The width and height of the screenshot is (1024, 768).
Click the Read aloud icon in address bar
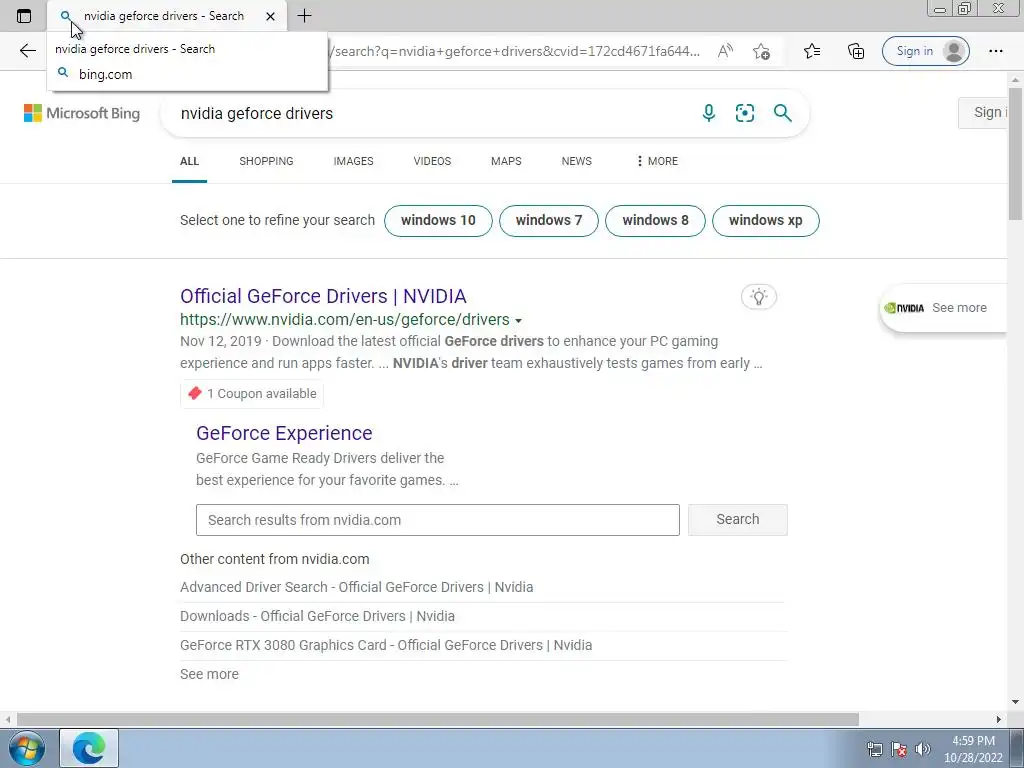[x=725, y=51]
